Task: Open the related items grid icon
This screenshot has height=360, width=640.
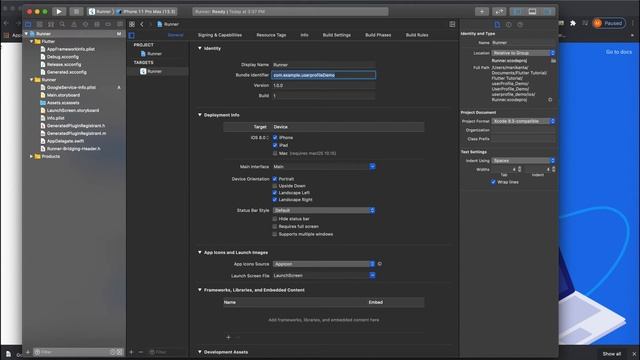Action: click(x=132, y=24)
